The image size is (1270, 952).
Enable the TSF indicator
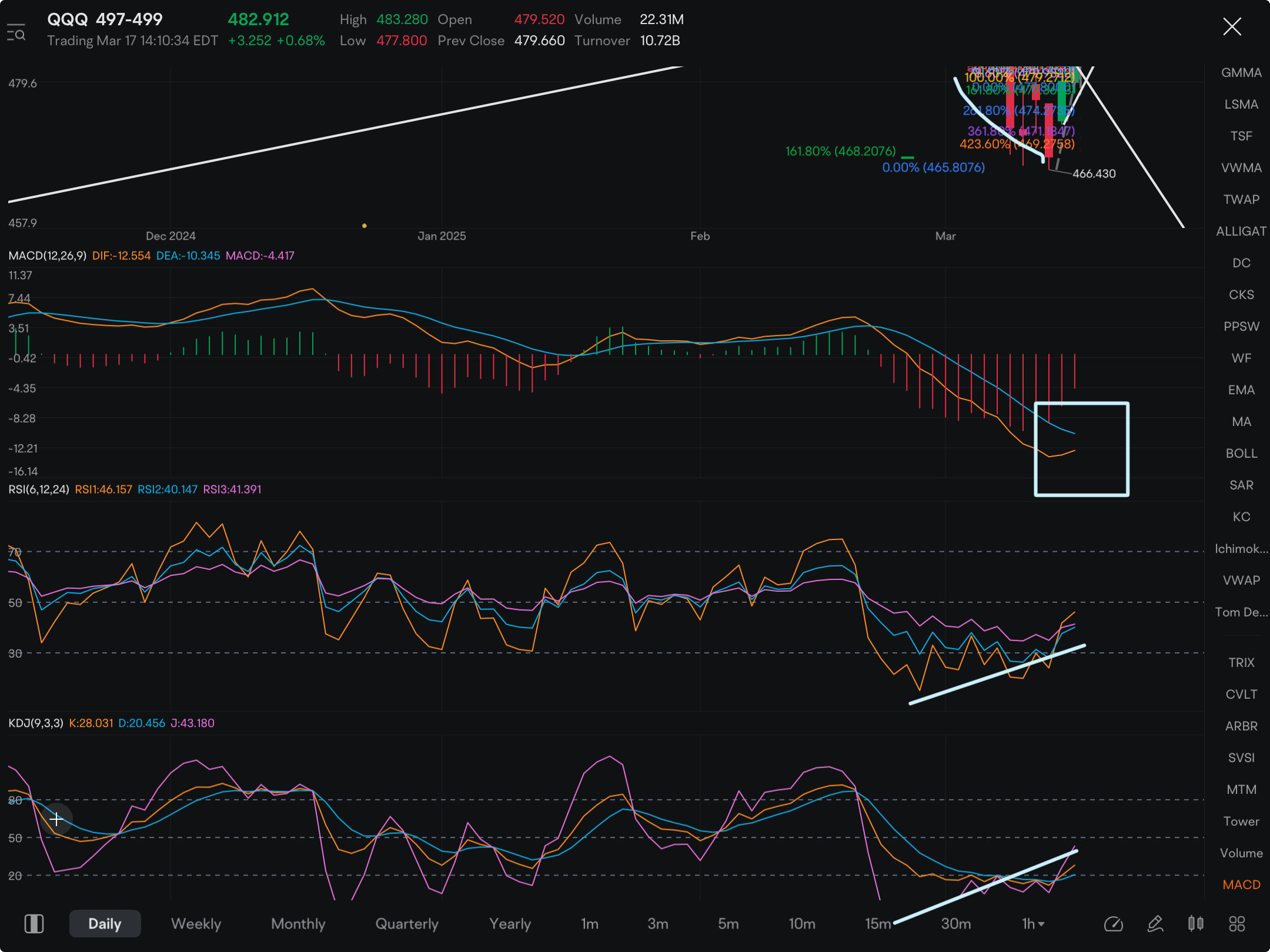[x=1241, y=136]
